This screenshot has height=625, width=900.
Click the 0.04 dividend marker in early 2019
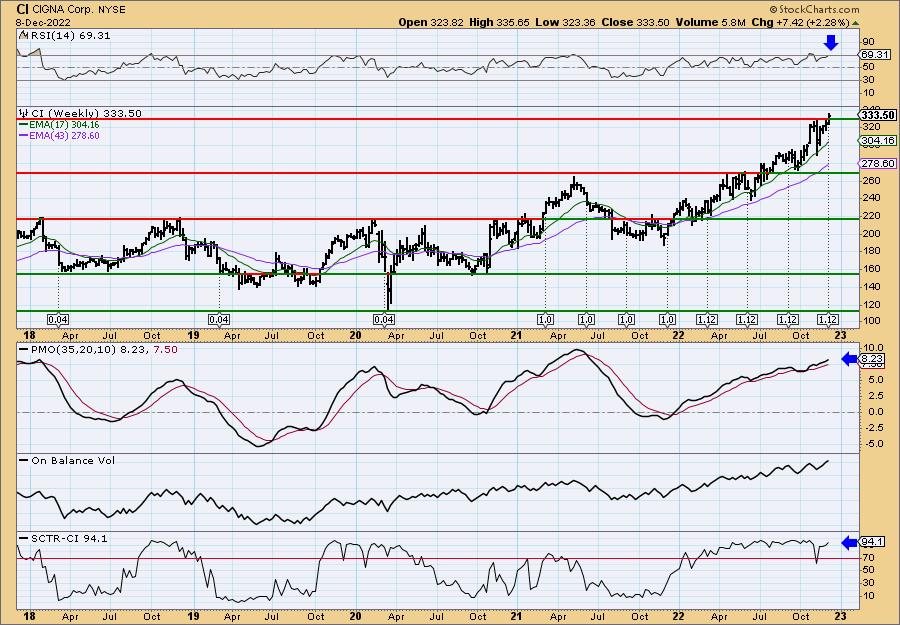click(219, 320)
